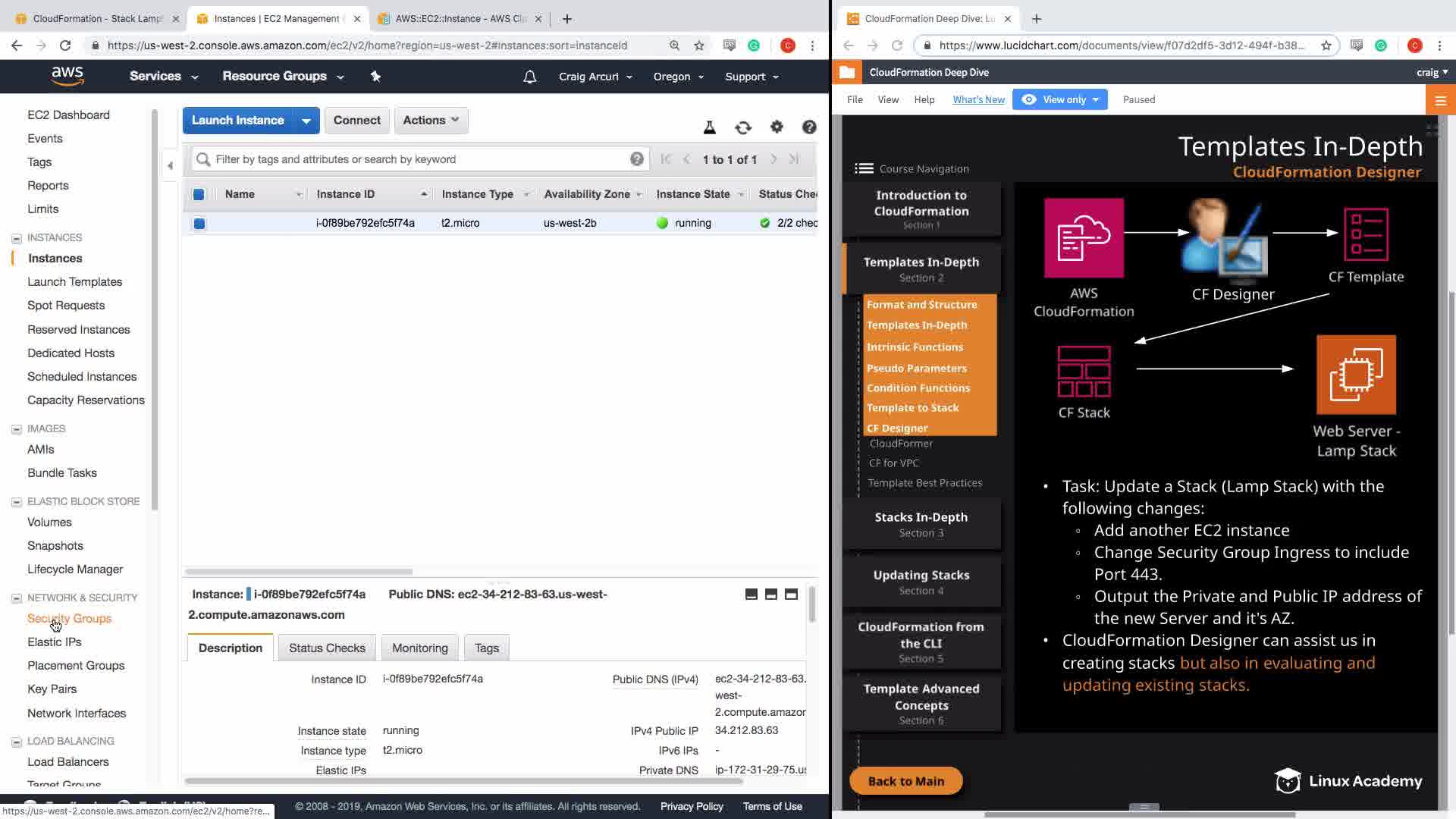The image size is (1456, 819).
Task: Expand the Launch Instance arrow dropdown
Action: click(306, 121)
